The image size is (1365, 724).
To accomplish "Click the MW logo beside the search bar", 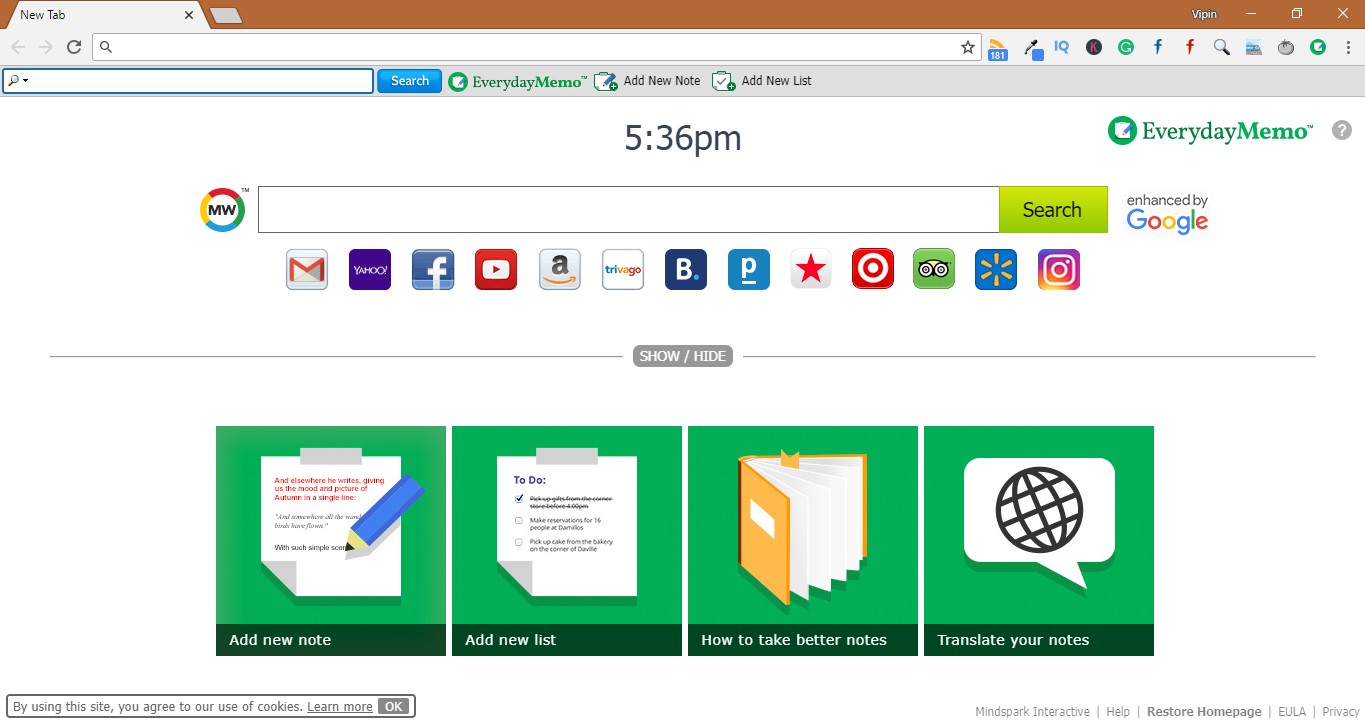I will point(222,209).
